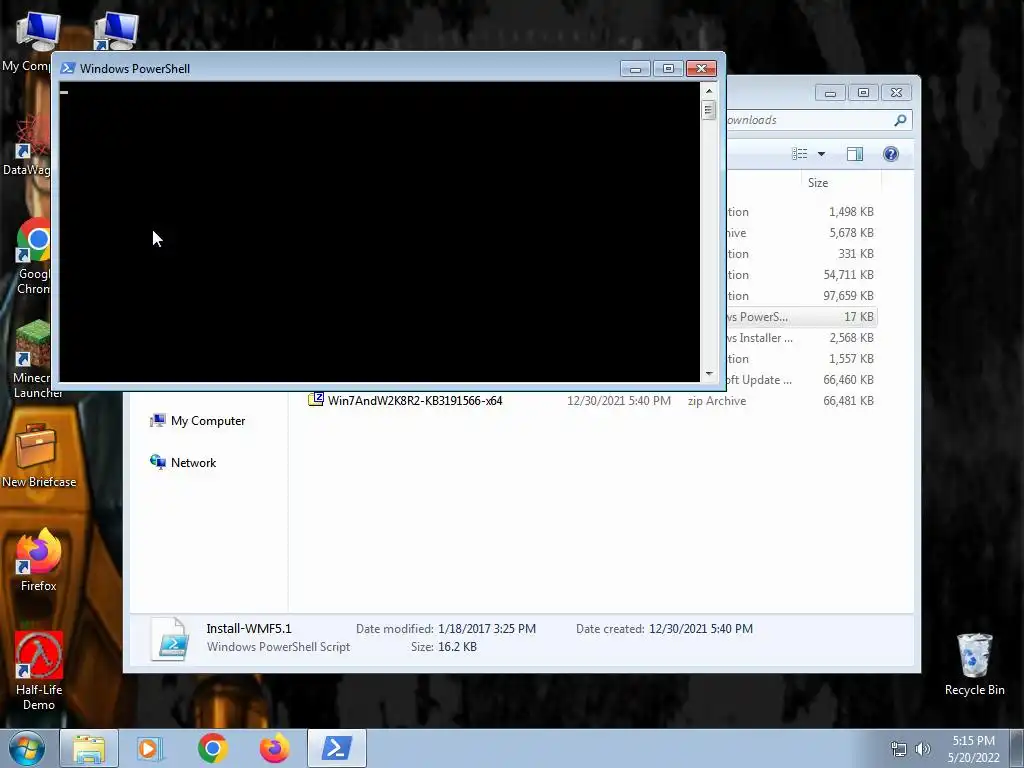The width and height of the screenshot is (1024, 768).
Task: Open the Minecraft Launcher desktop icon
Action: coord(33,359)
